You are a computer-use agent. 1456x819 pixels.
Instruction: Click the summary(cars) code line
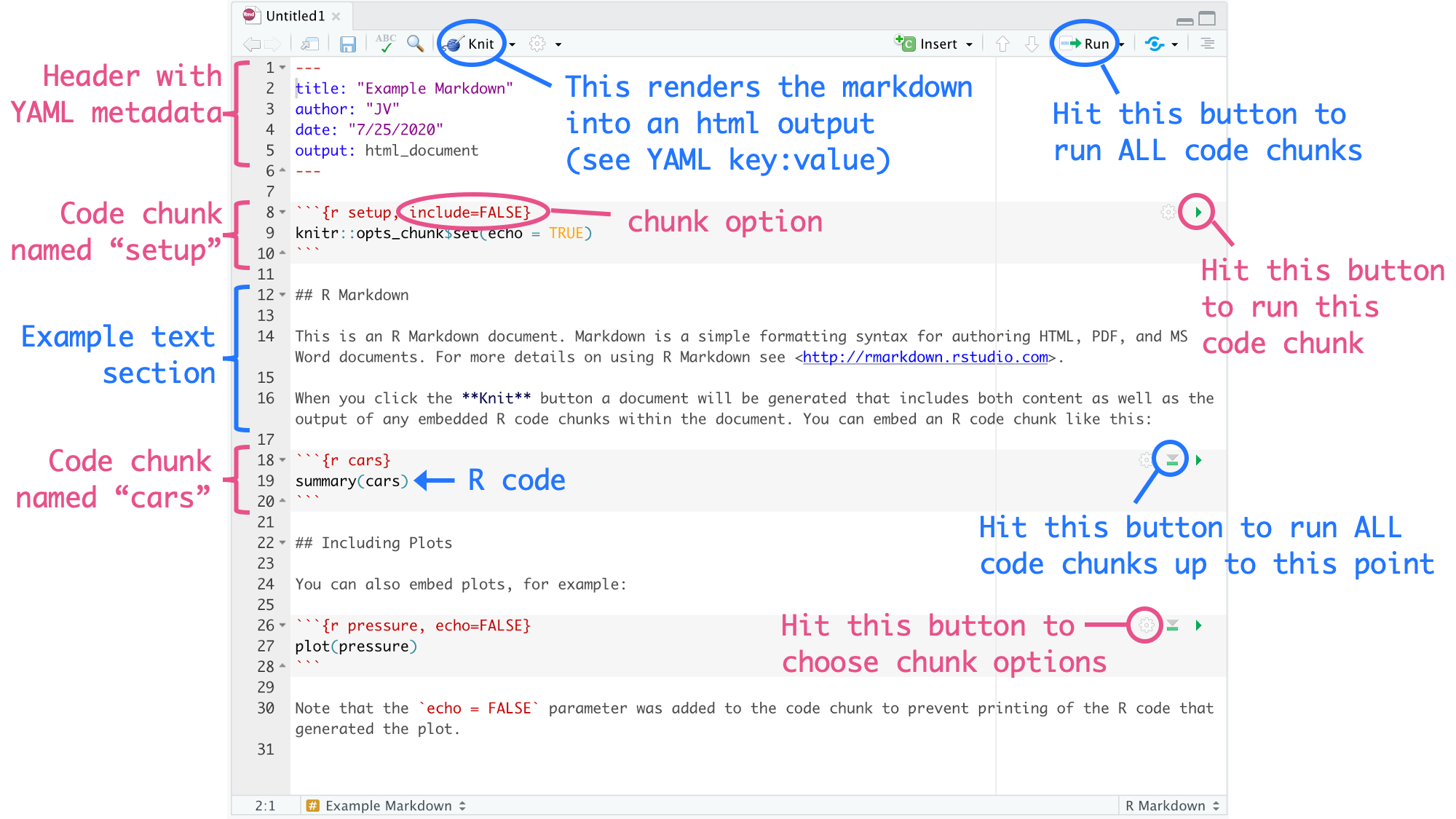click(x=352, y=481)
